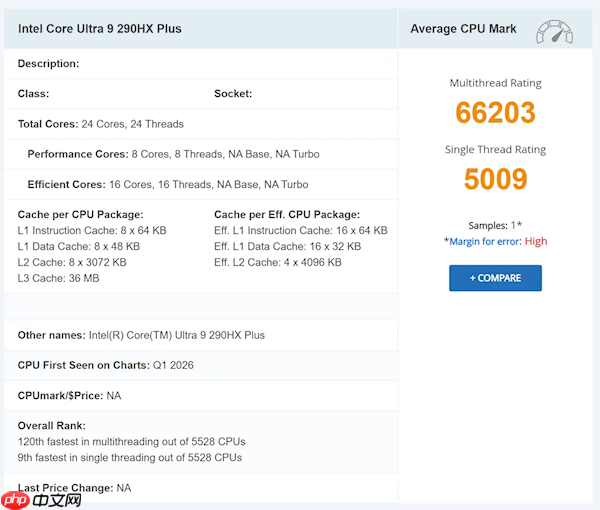Select the Intel Core Ultra 9 290HX Plus heading
600x510 pixels.
(99, 29)
